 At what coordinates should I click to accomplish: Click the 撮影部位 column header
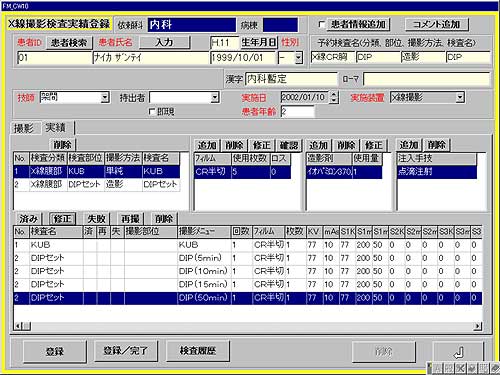[x=151, y=231]
